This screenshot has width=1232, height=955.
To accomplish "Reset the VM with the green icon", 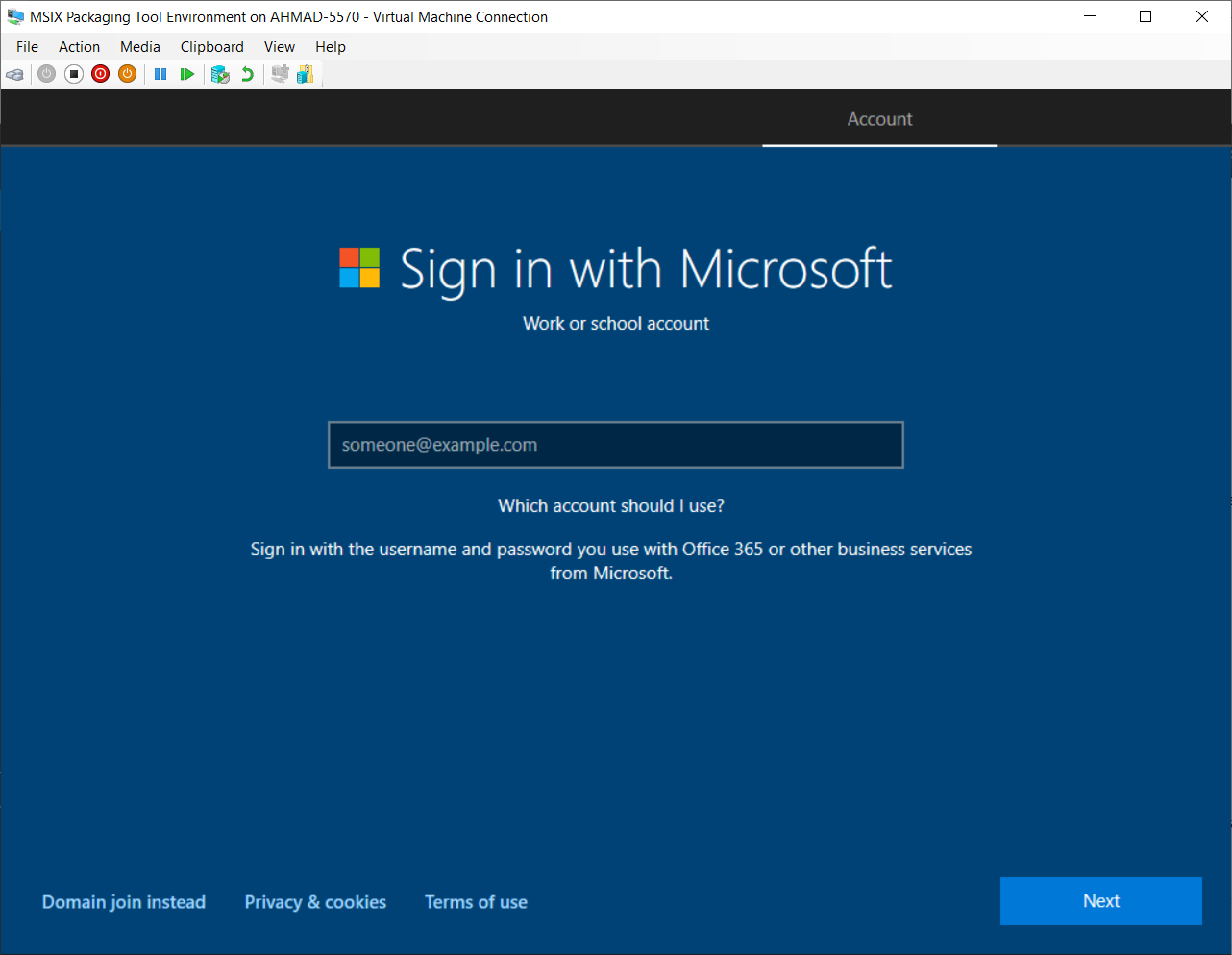I will pos(187,74).
